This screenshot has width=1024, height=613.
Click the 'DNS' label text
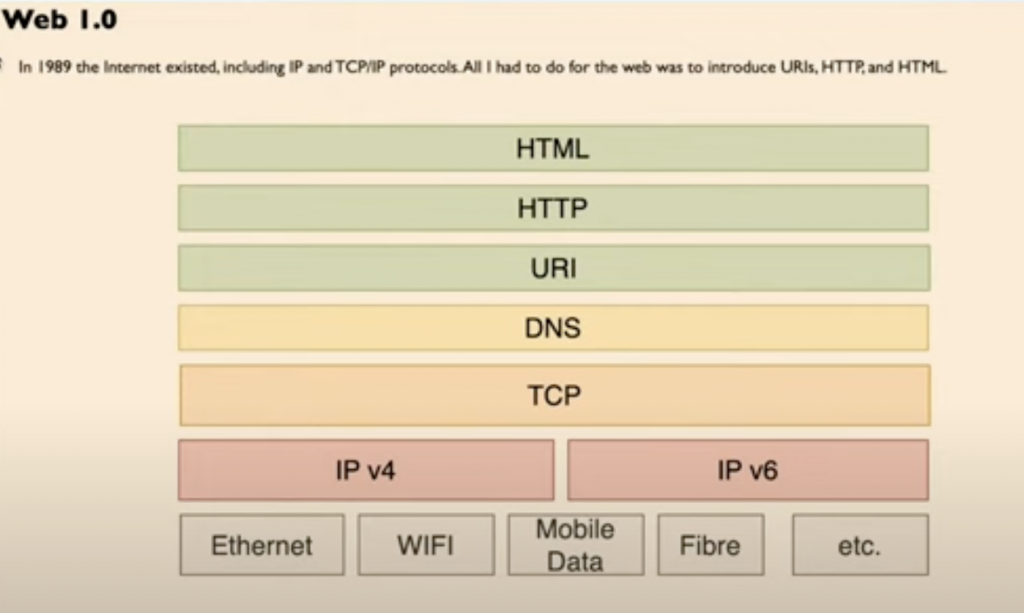(x=552, y=328)
